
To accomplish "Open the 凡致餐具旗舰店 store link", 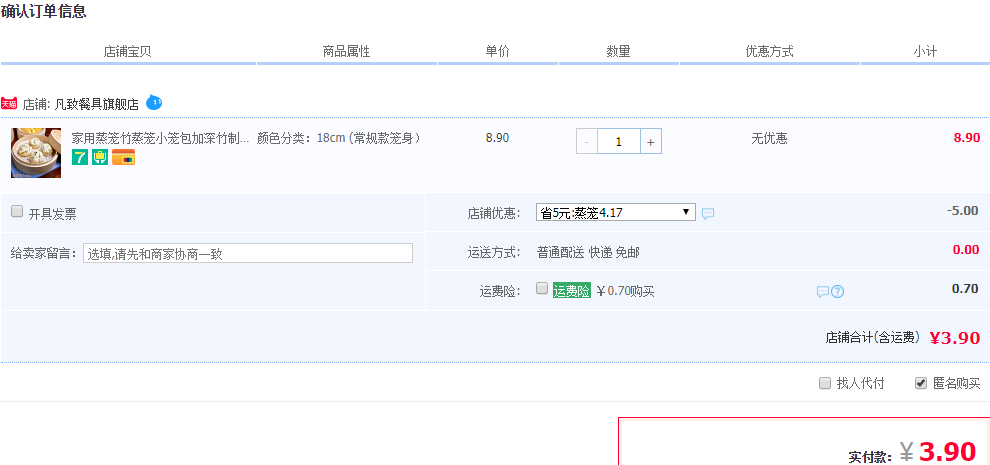I will (x=97, y=105).
